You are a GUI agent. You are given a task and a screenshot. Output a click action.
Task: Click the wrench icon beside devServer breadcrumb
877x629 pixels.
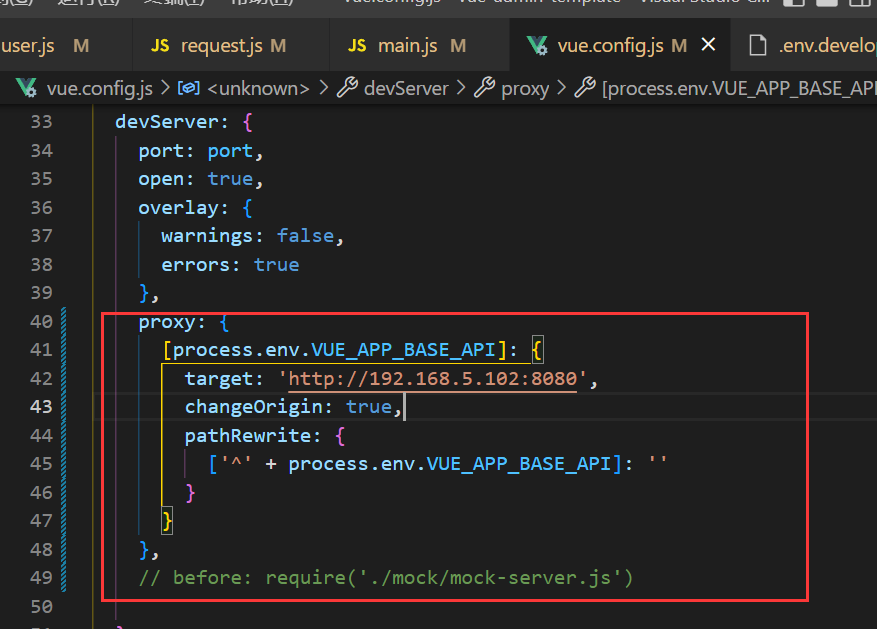point(347,89)
